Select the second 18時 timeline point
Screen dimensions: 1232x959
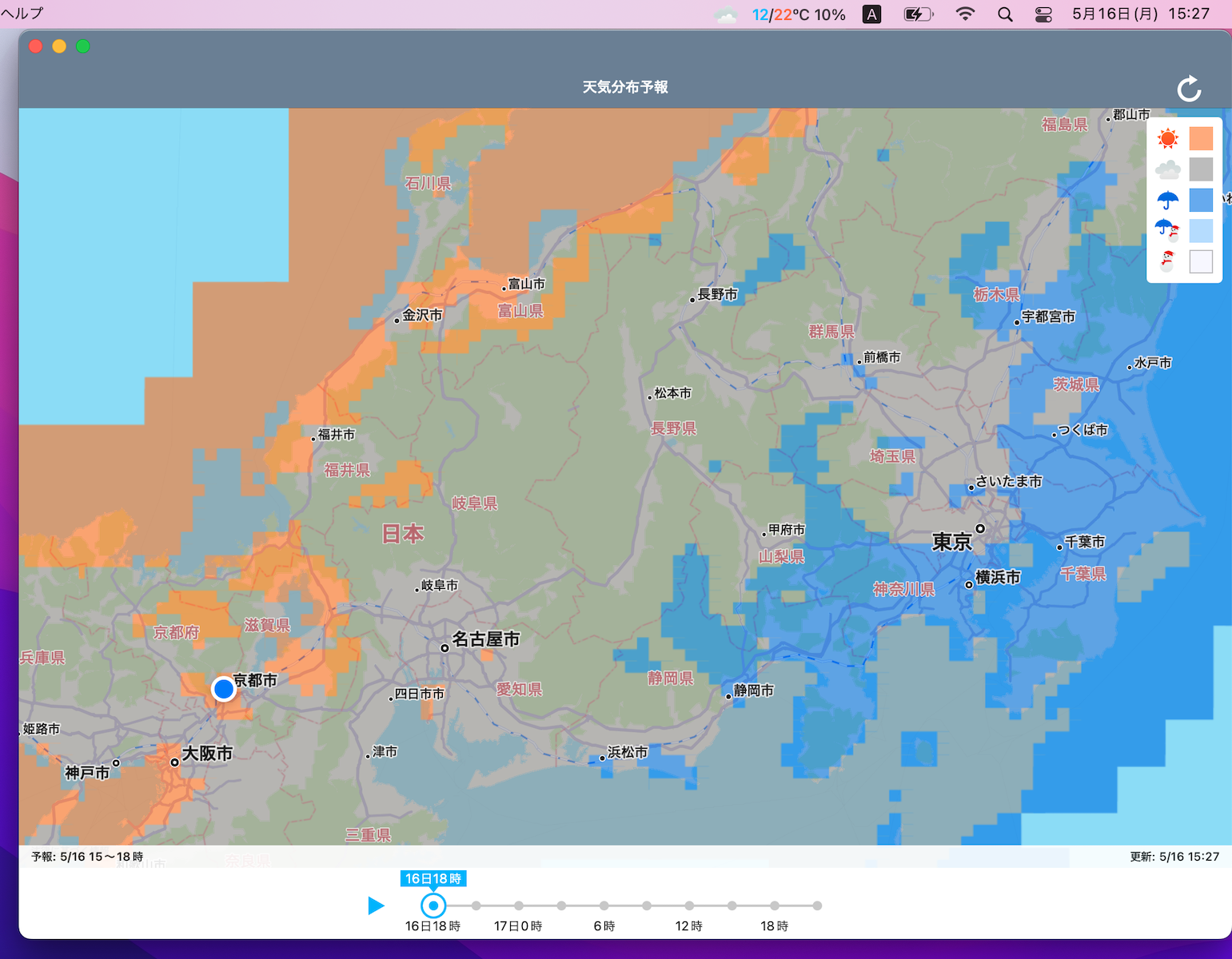pyautogui.click(x=775, y=905)
